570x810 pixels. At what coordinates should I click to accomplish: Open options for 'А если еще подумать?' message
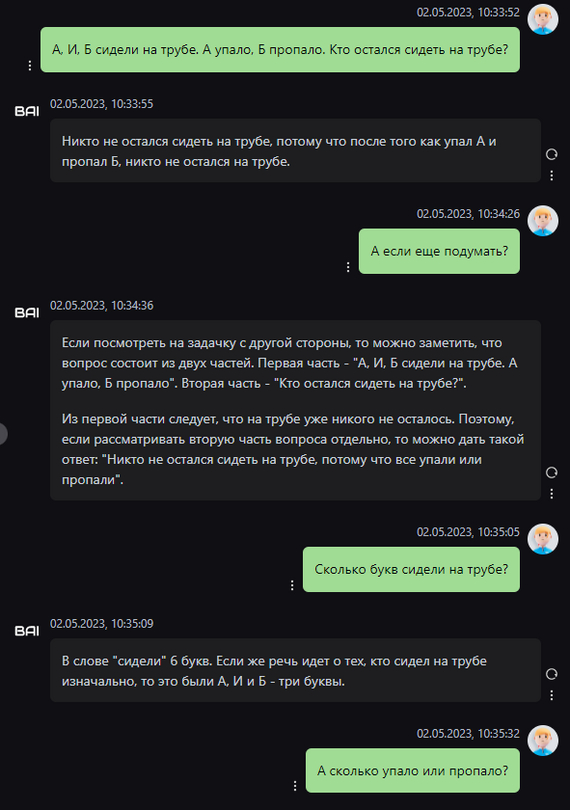[x=348, y=267]
